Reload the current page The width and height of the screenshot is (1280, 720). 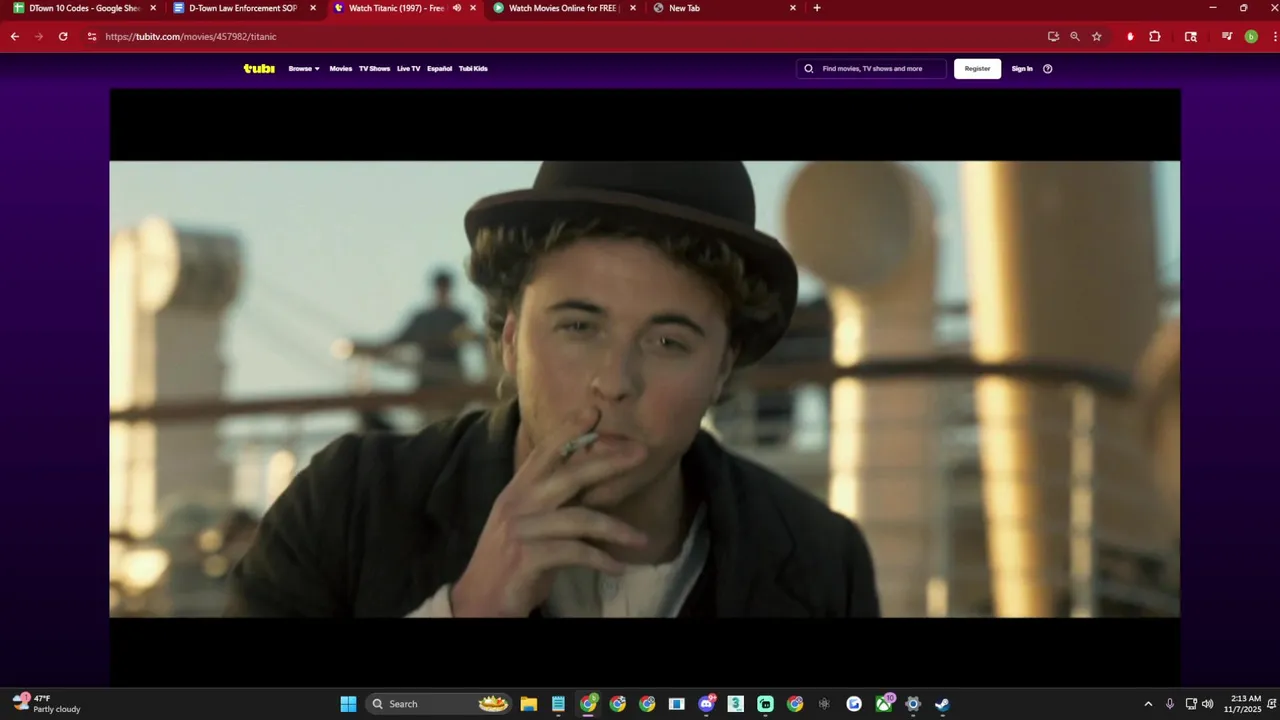click(63, 36)
